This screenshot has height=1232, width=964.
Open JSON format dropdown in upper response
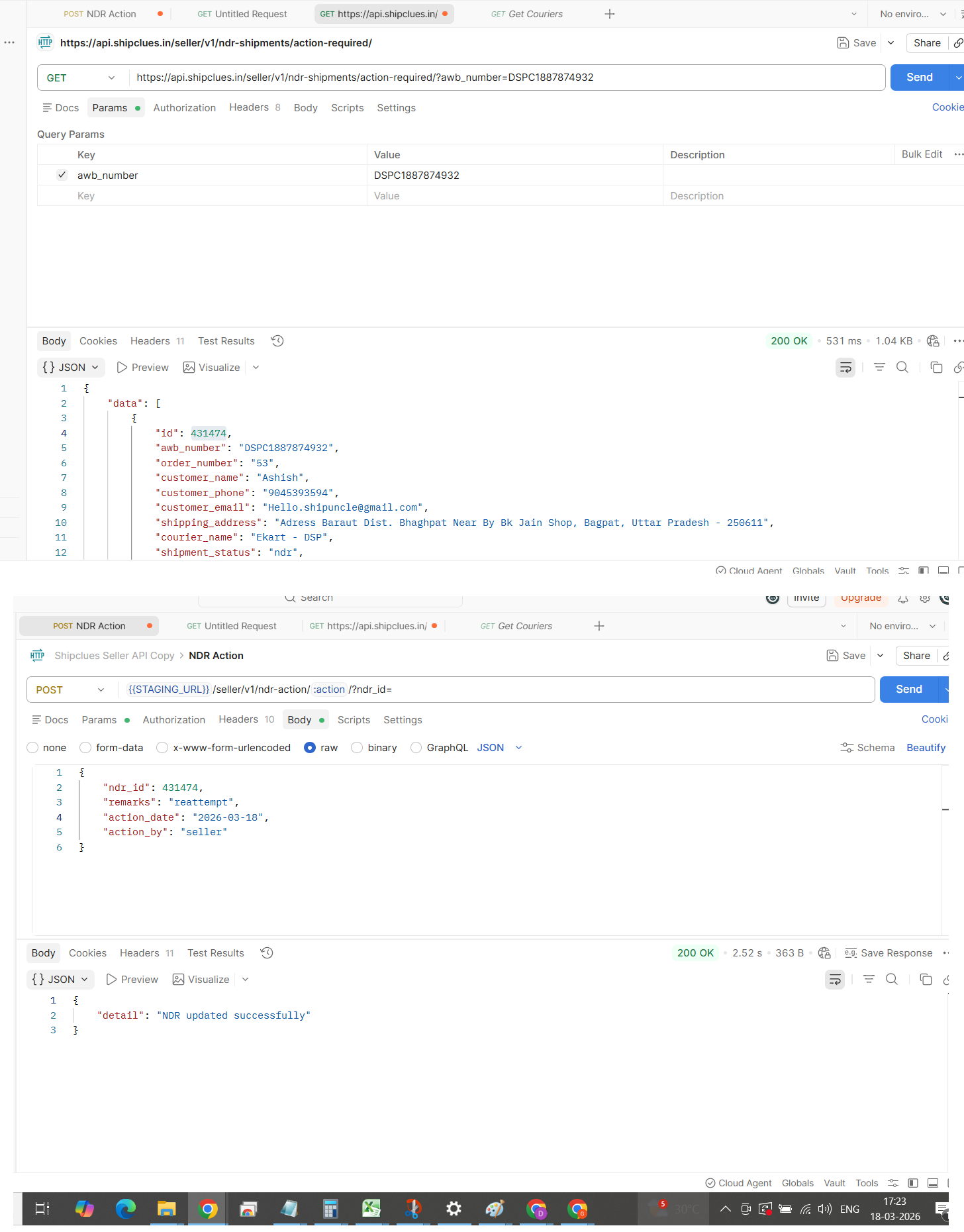click(70, 367)
